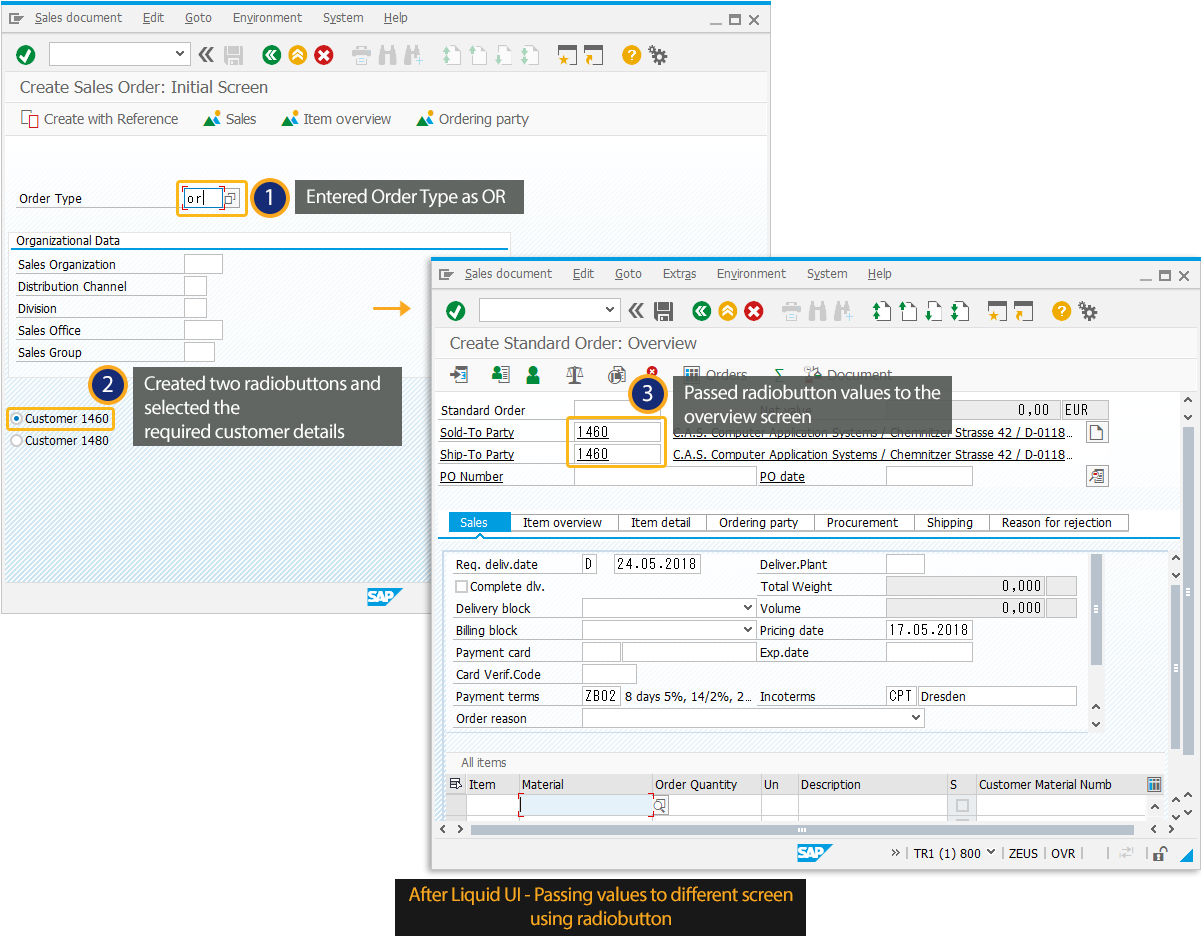Click the green Back icon in Overview toolbar
The width and height of the screenshot is (1201, 936).
coord(702,311)
